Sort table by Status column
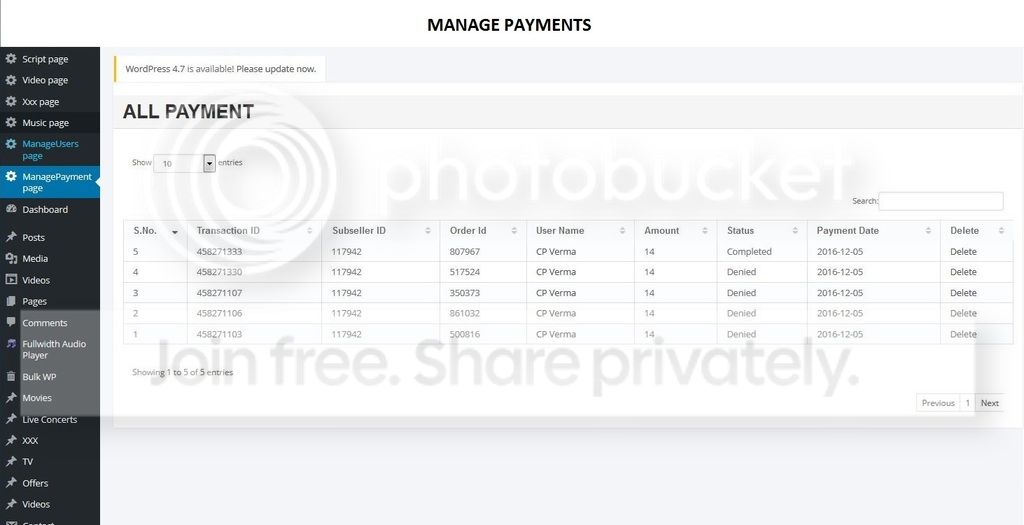The image size is (1024, 525). 762,231
